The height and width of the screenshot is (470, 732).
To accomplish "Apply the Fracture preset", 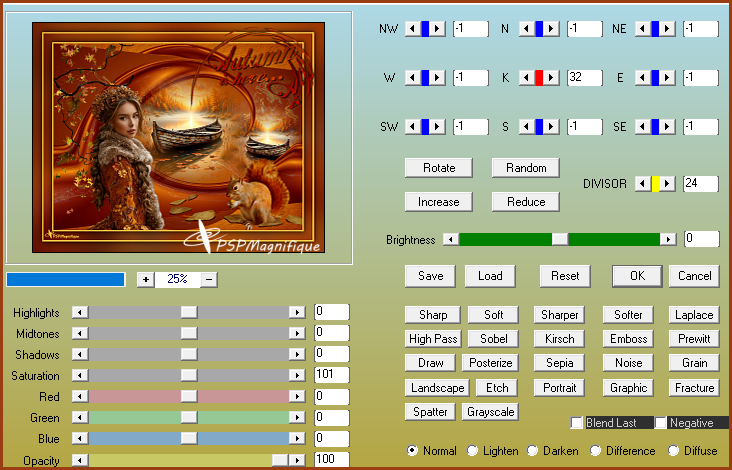I will pos(694,387).
